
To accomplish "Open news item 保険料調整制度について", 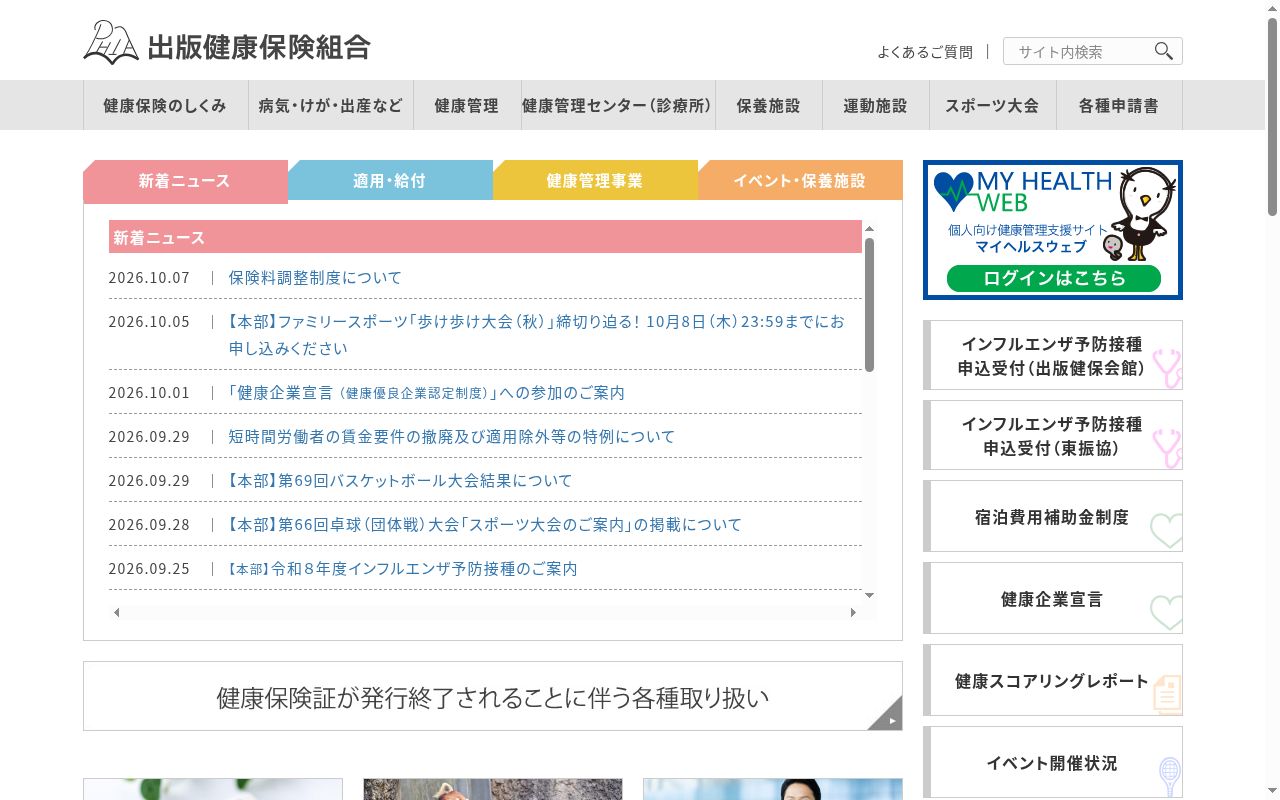I will [315, 277].
